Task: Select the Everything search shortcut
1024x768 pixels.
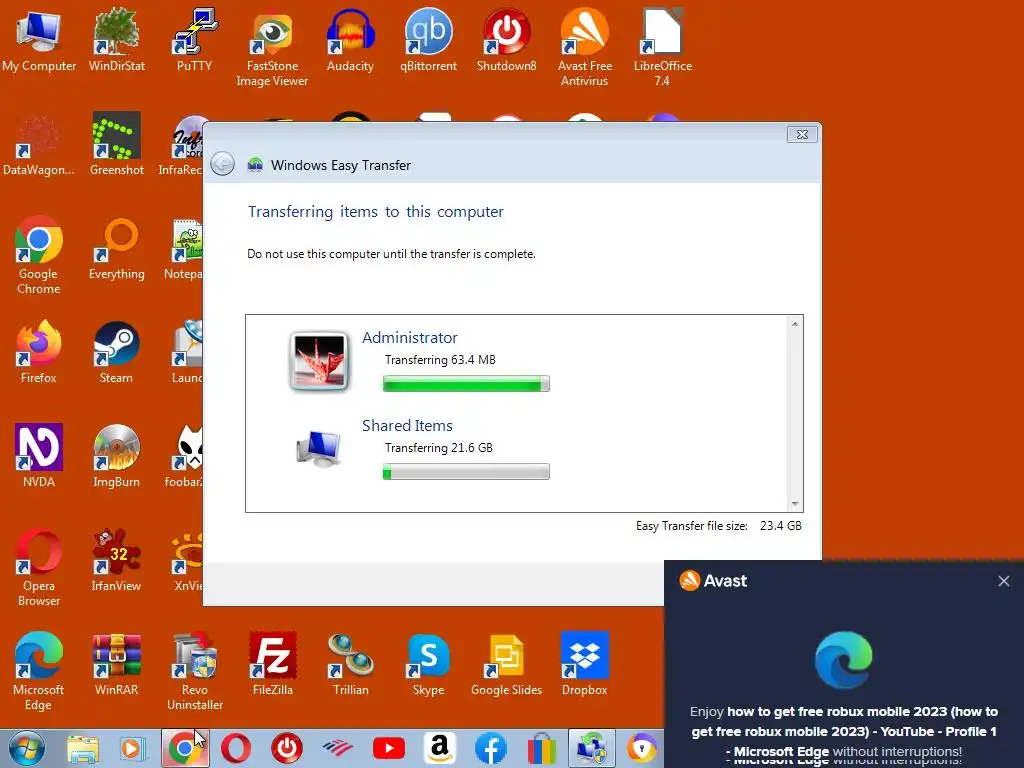Action: tap(116, 249)
